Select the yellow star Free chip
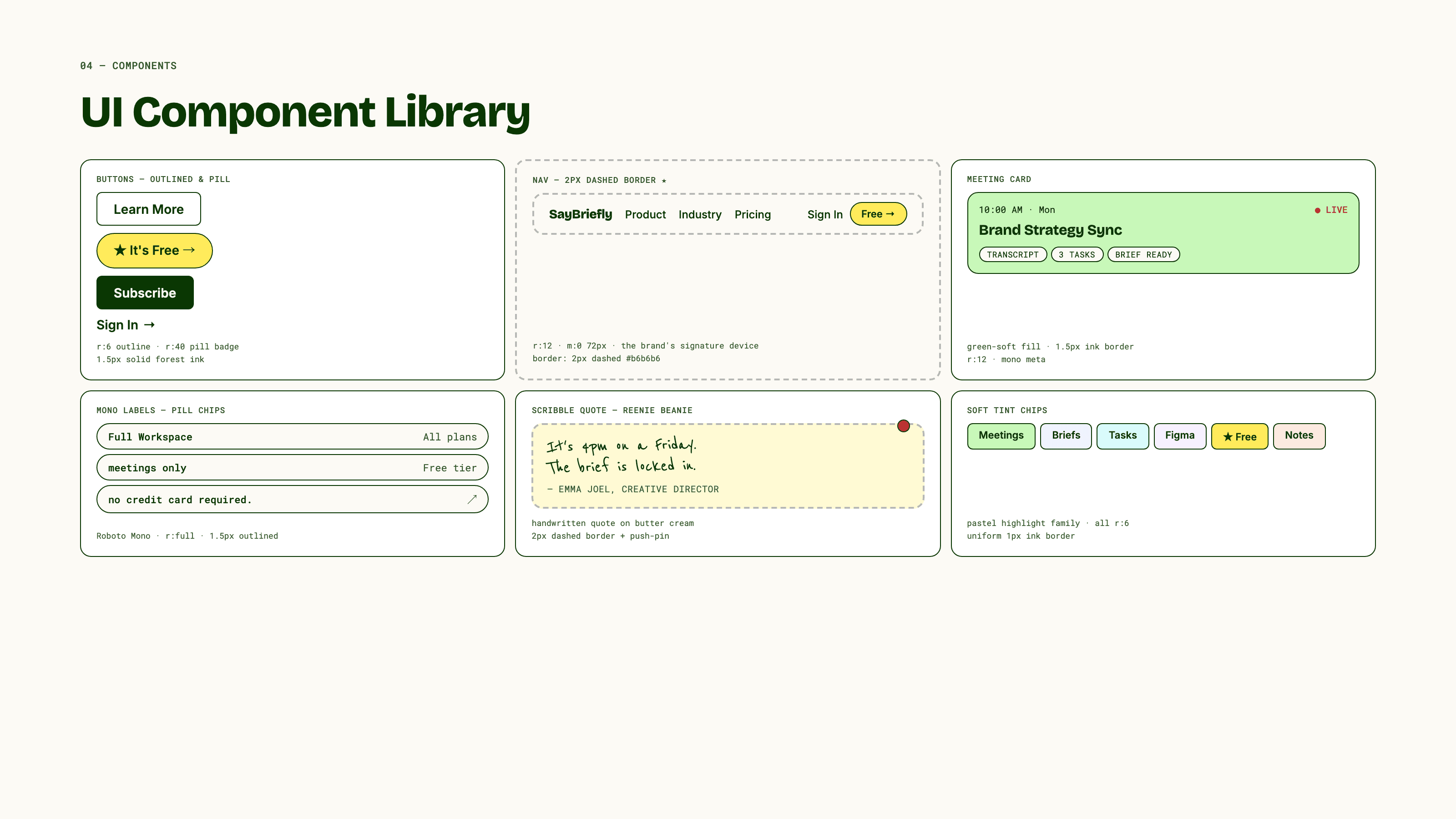Viewport: 1456px width, 819px height. pos(1239,436)
